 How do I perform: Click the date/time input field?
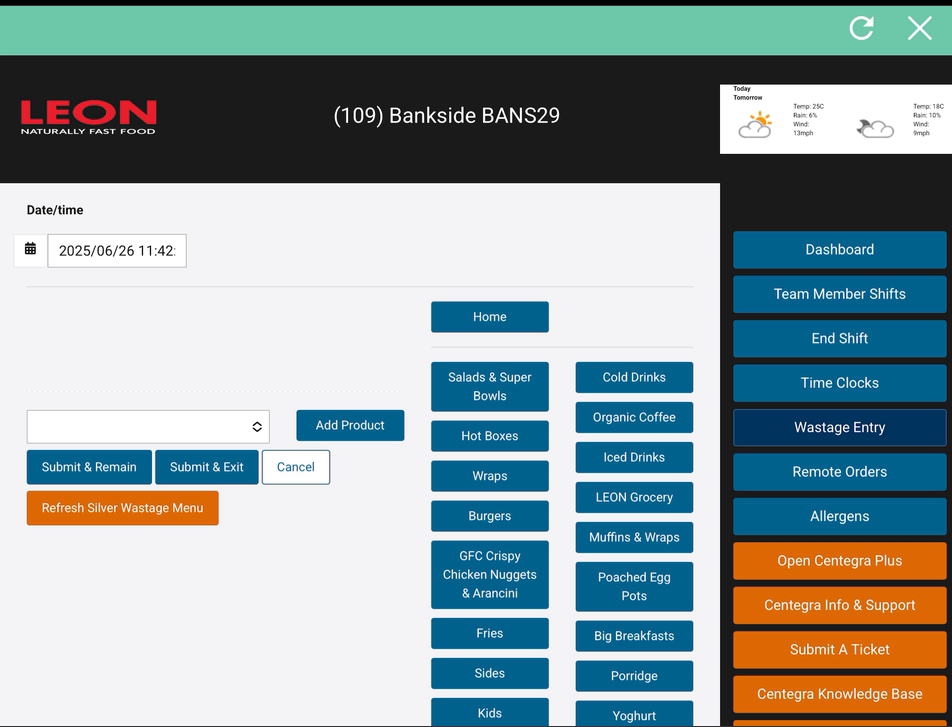click(117, 251)
